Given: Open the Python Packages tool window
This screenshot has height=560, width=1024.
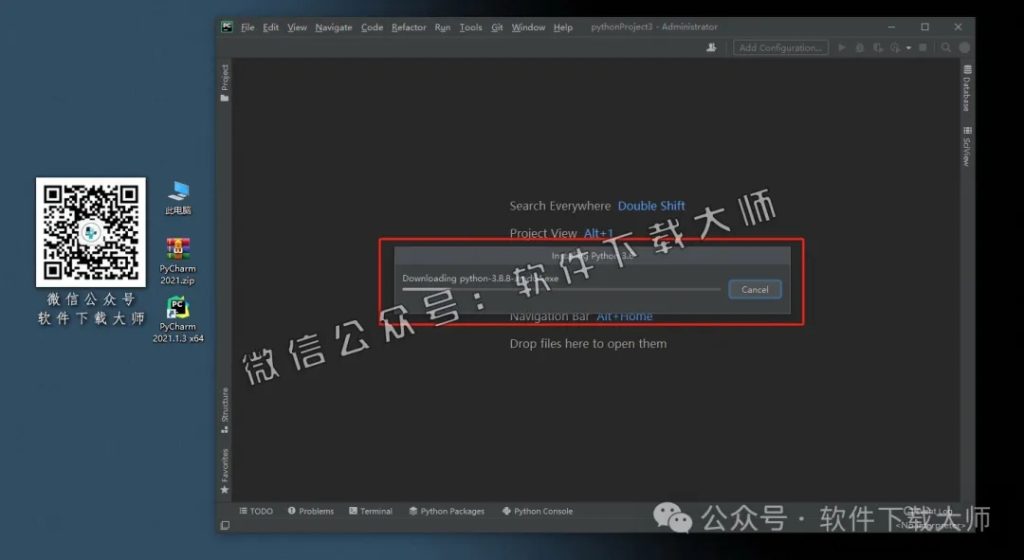Looking at the screenshot, I should [x=447, y=511].
